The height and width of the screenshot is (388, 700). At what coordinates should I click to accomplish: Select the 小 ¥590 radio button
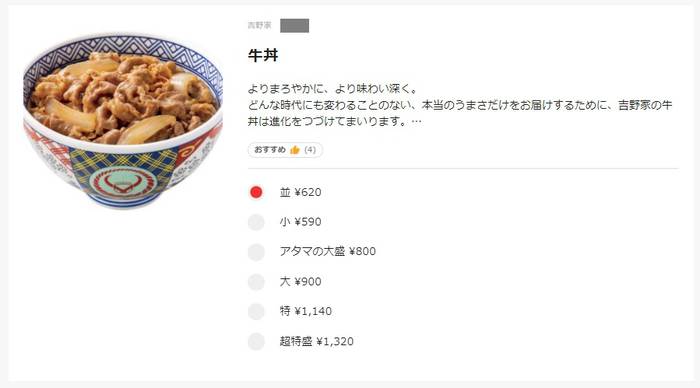[256, 222]
